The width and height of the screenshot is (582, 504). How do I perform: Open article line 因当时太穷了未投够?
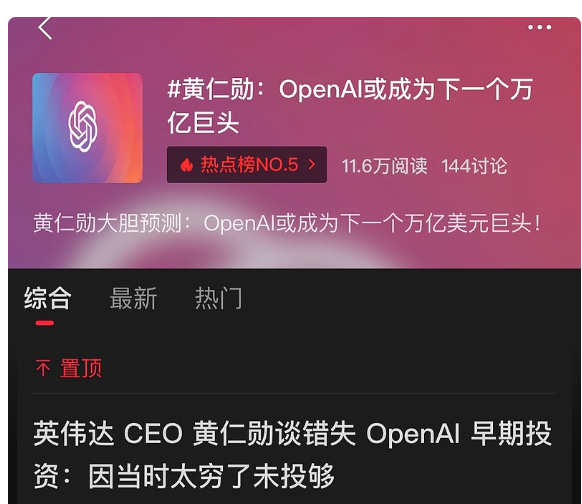click(212, 476)
